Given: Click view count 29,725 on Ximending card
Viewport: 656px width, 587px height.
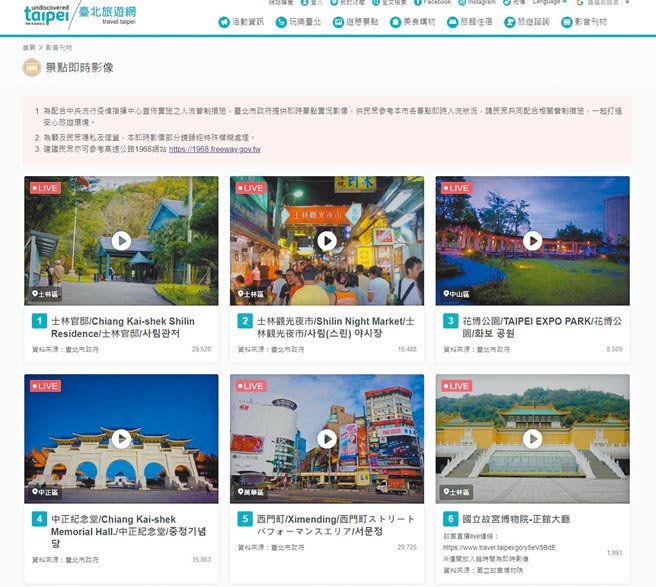Looking at the screenshot, I should [x=407, y=547].
